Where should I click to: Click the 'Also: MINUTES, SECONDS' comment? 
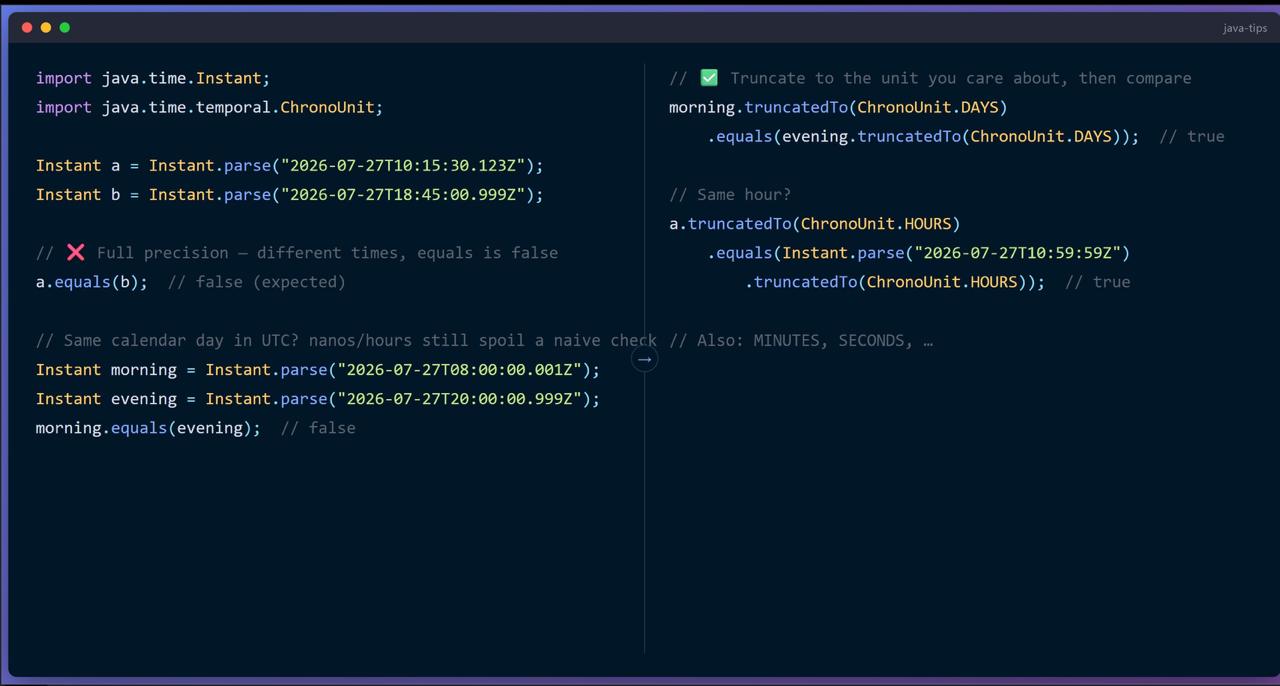point(801,341)
